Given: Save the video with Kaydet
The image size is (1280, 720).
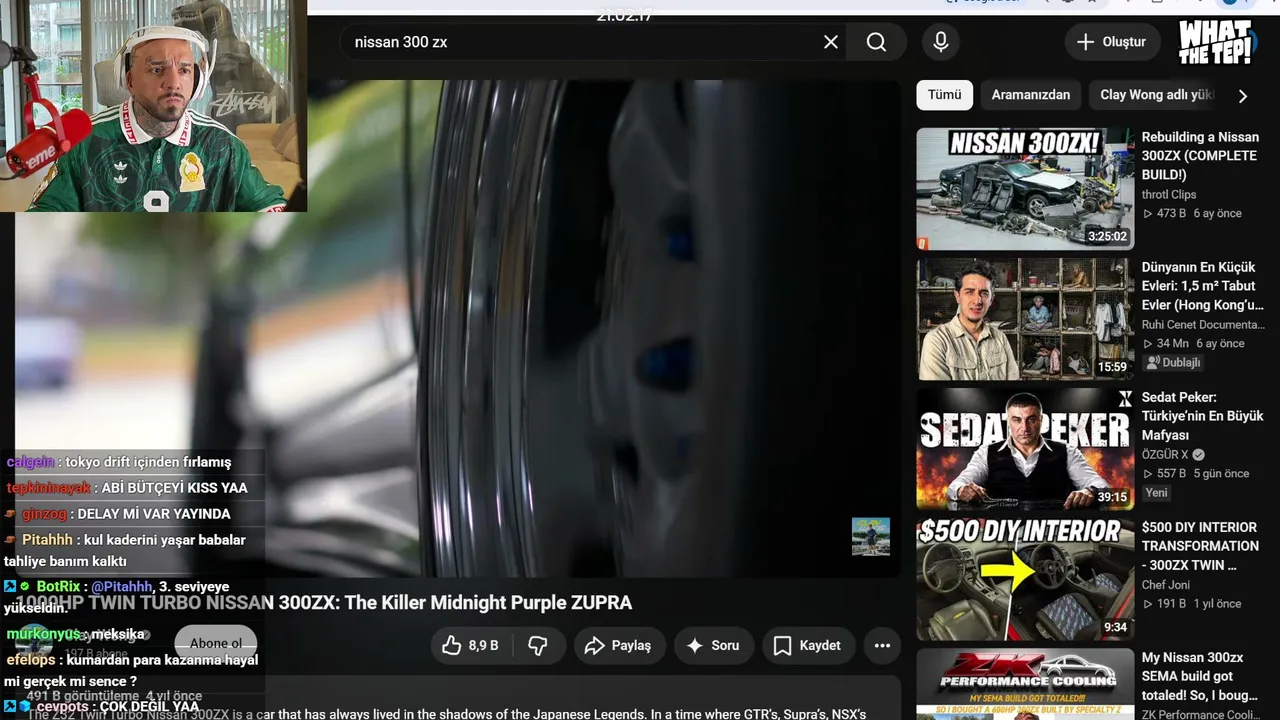Looking at the screenshot, I should click(808, 646).
